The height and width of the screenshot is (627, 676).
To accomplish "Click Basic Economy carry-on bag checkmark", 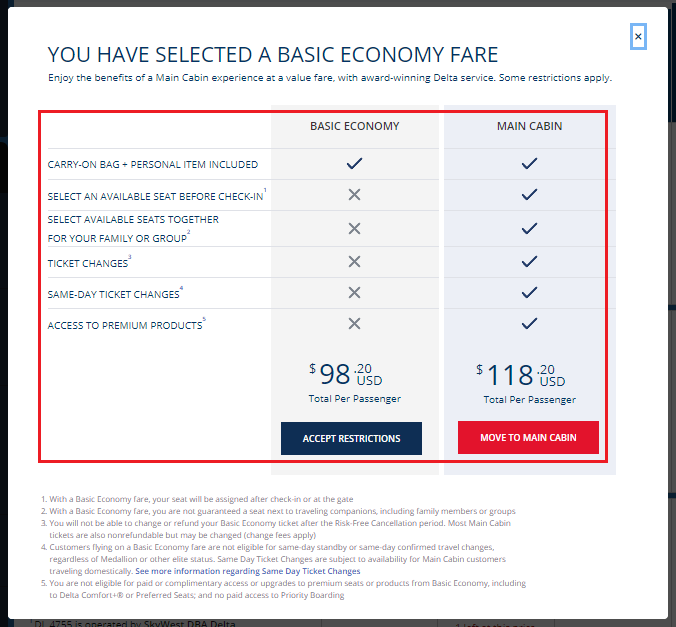I will click(x=353, y=164).
